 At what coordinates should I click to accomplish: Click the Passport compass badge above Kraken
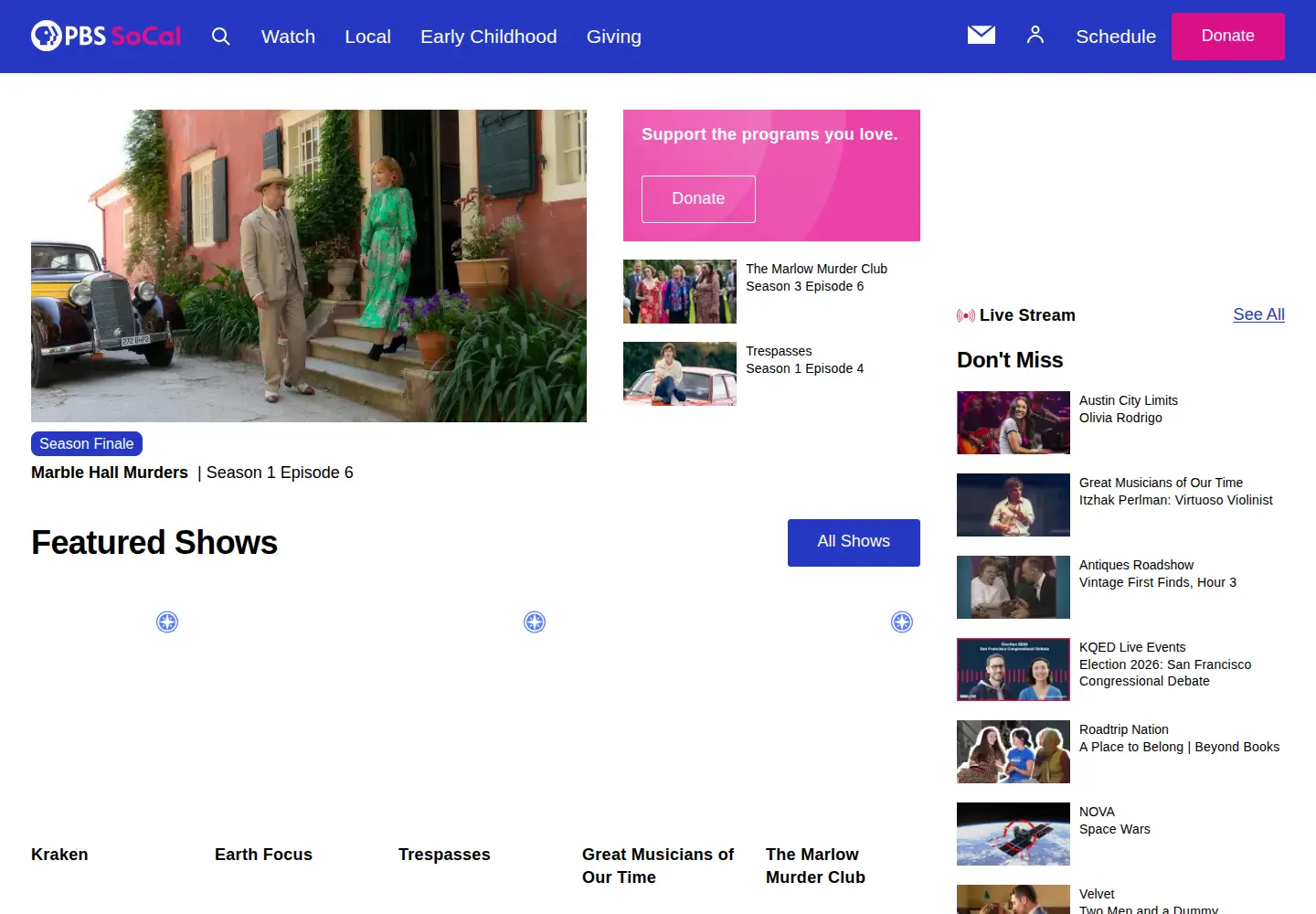[167, 622]
